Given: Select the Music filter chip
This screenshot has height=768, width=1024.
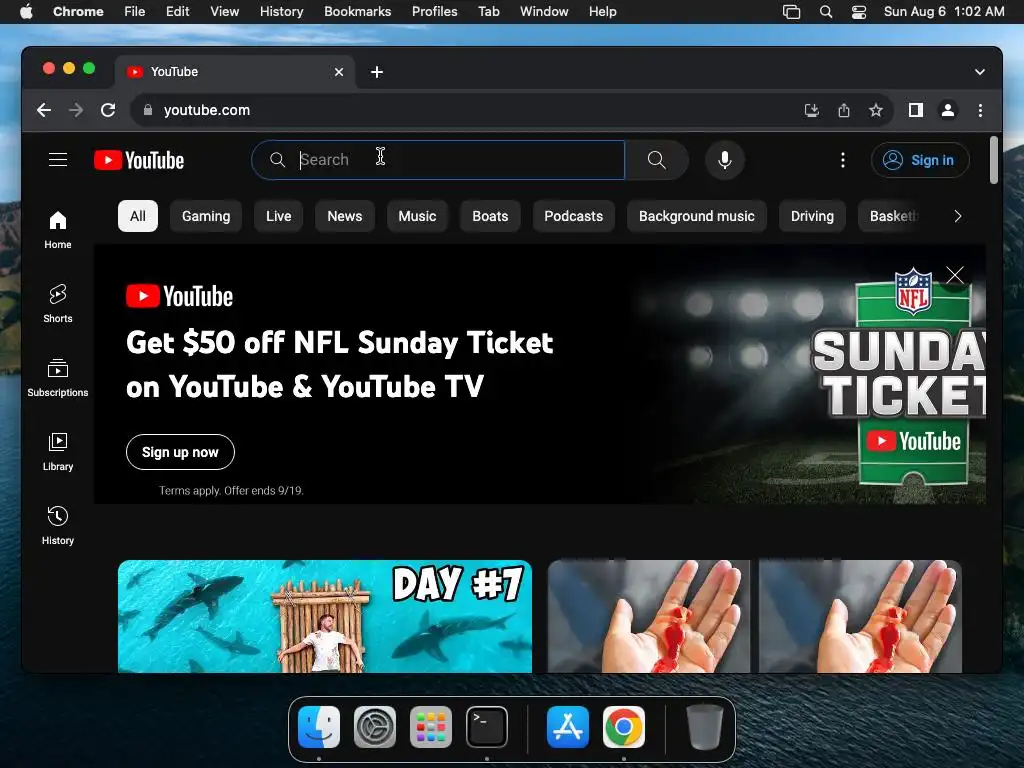Looking at the screenshot, I should 417,216.
